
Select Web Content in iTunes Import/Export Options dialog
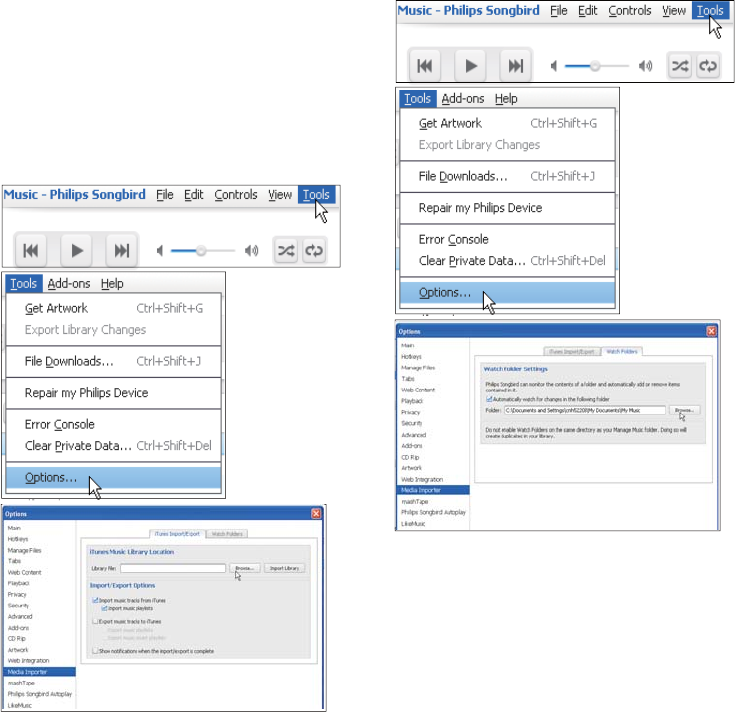[x=24, y=572]
